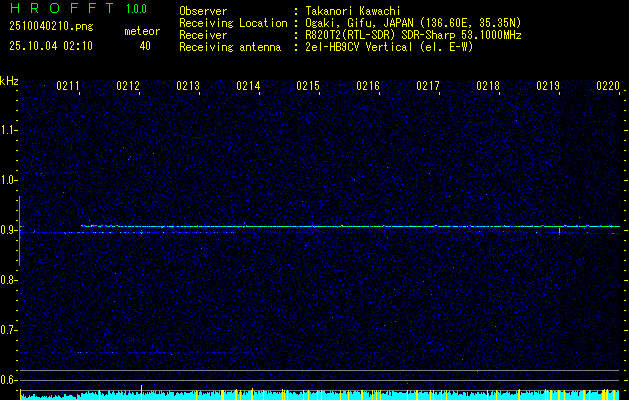Image resolution: width=629 pixels, height=400 pixels.
Task: Click the bright green carrier signal line
Action: 351,227
